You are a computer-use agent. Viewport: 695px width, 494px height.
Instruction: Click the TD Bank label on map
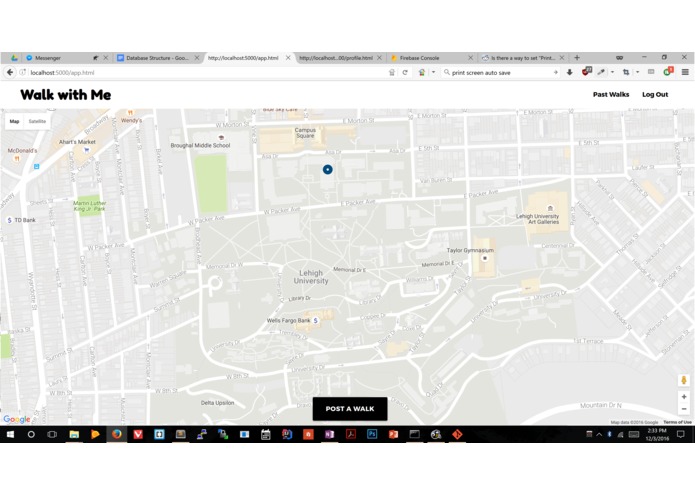(x=25, y=220)
